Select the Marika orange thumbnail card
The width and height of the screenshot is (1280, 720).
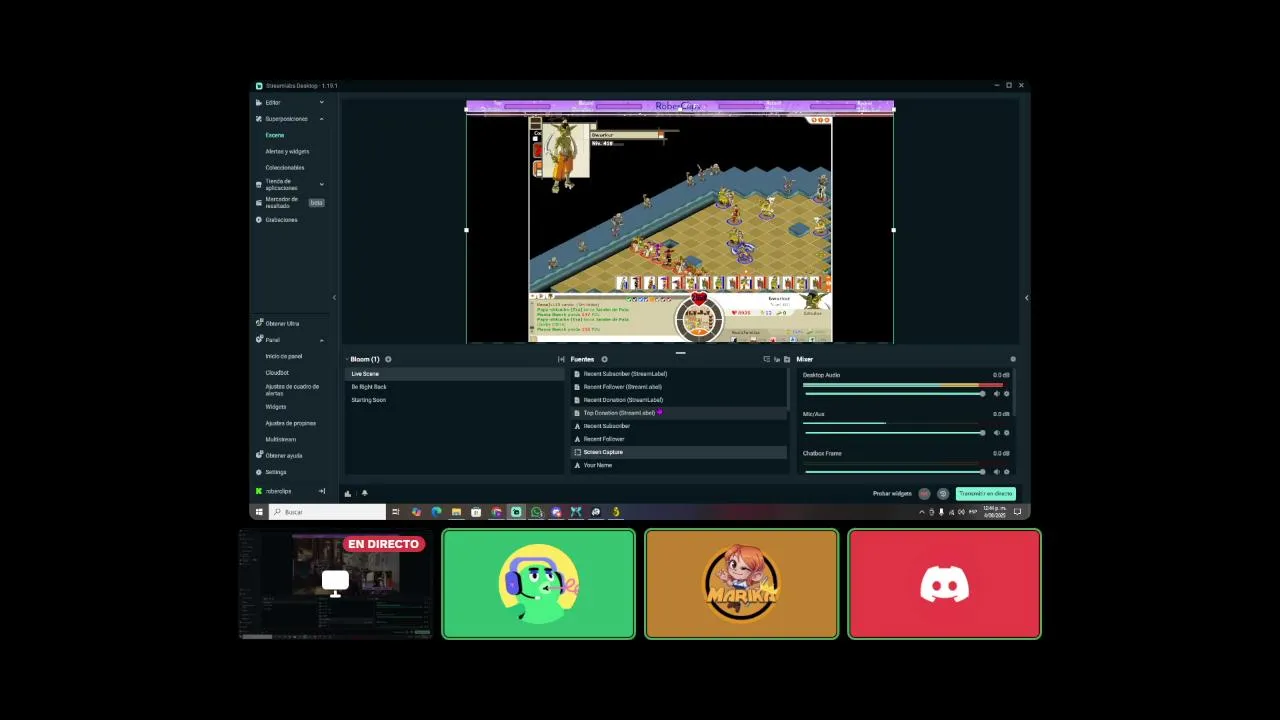pyautogui.click(x=741, y=584)
